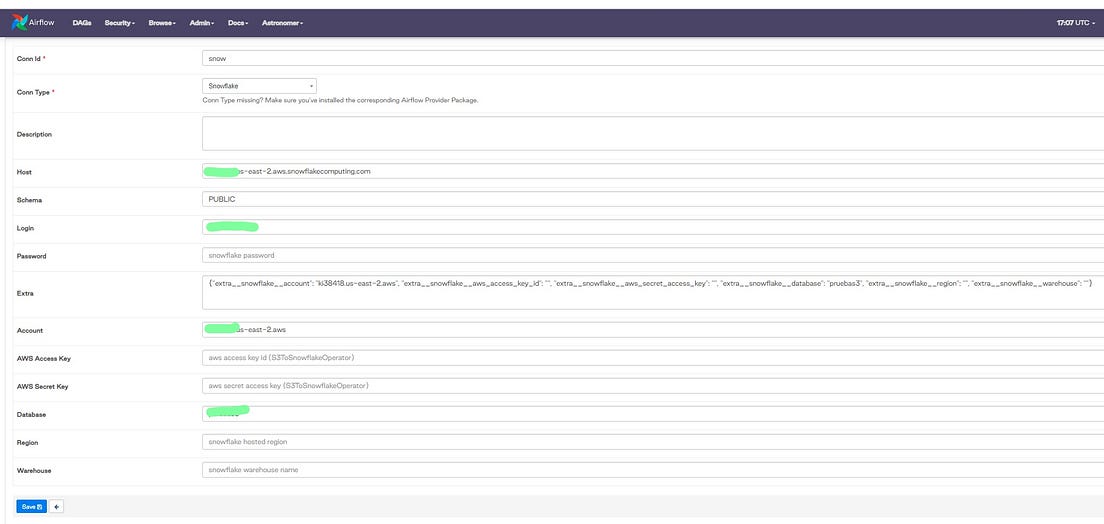Screen dimensions: 1104x524
Task: Click the Warehouse input field
Action: (653, 470)
